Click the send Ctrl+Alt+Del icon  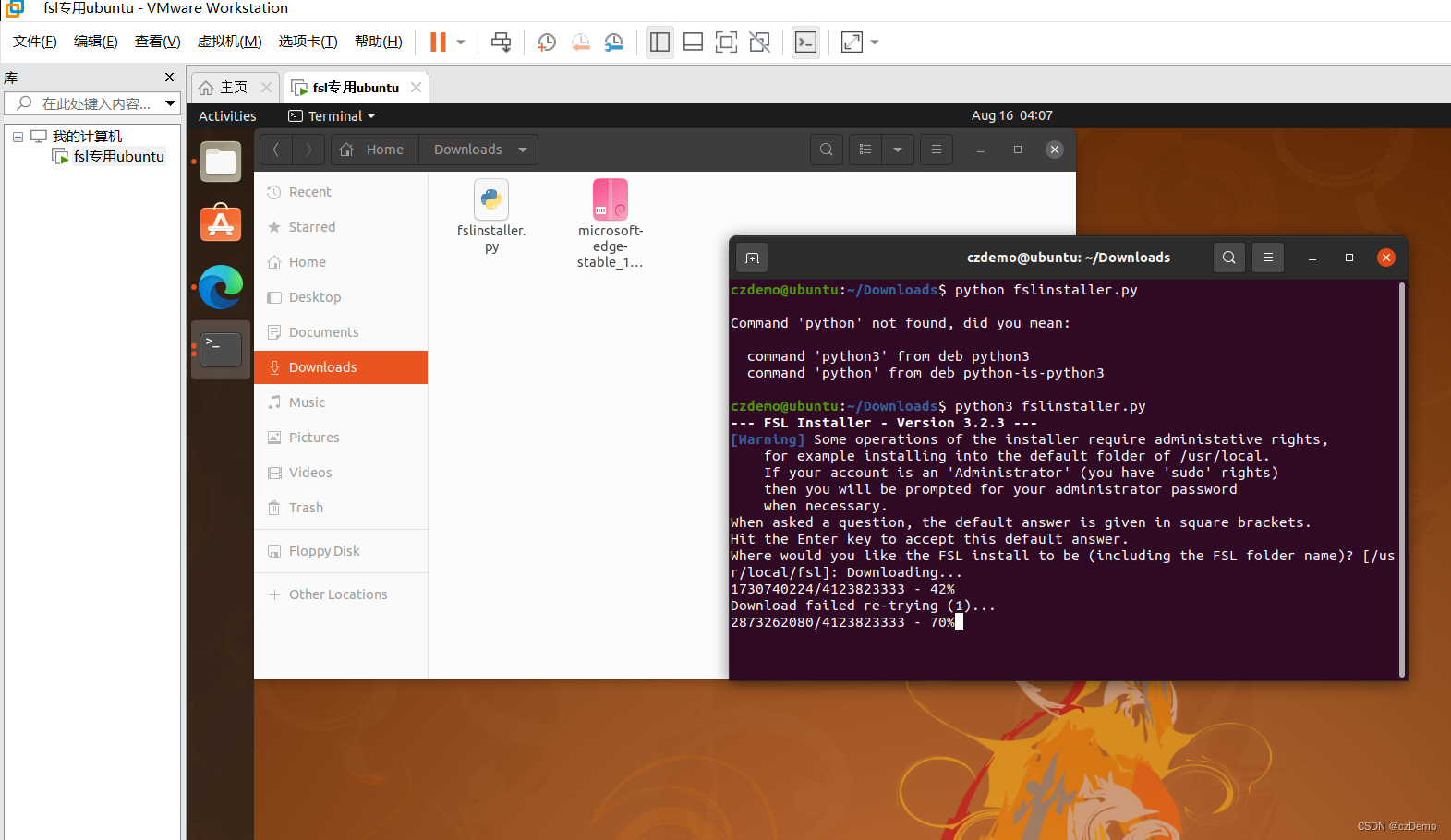point(502,42)
